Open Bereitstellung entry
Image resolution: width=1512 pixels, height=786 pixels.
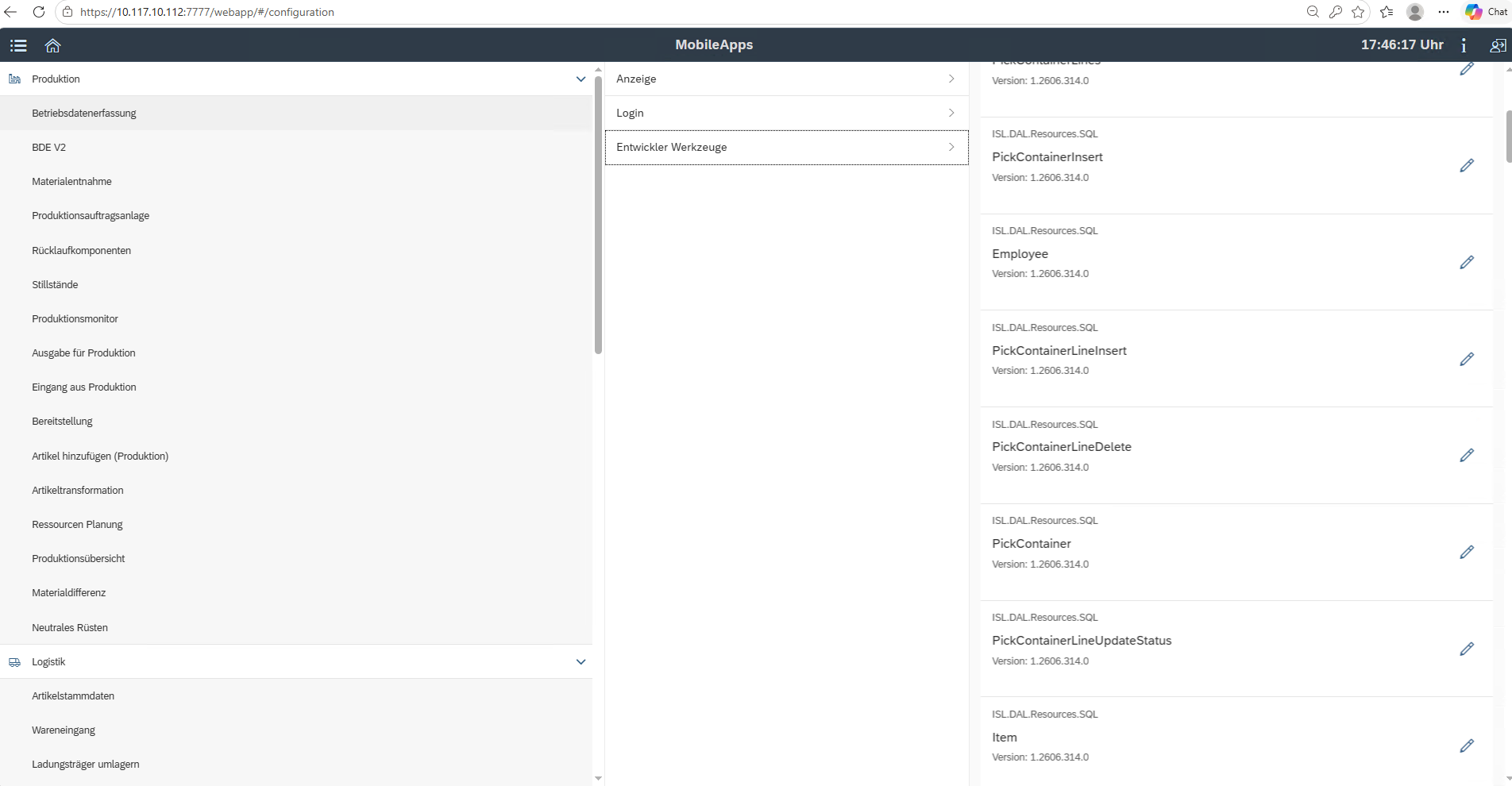(296, 421)
